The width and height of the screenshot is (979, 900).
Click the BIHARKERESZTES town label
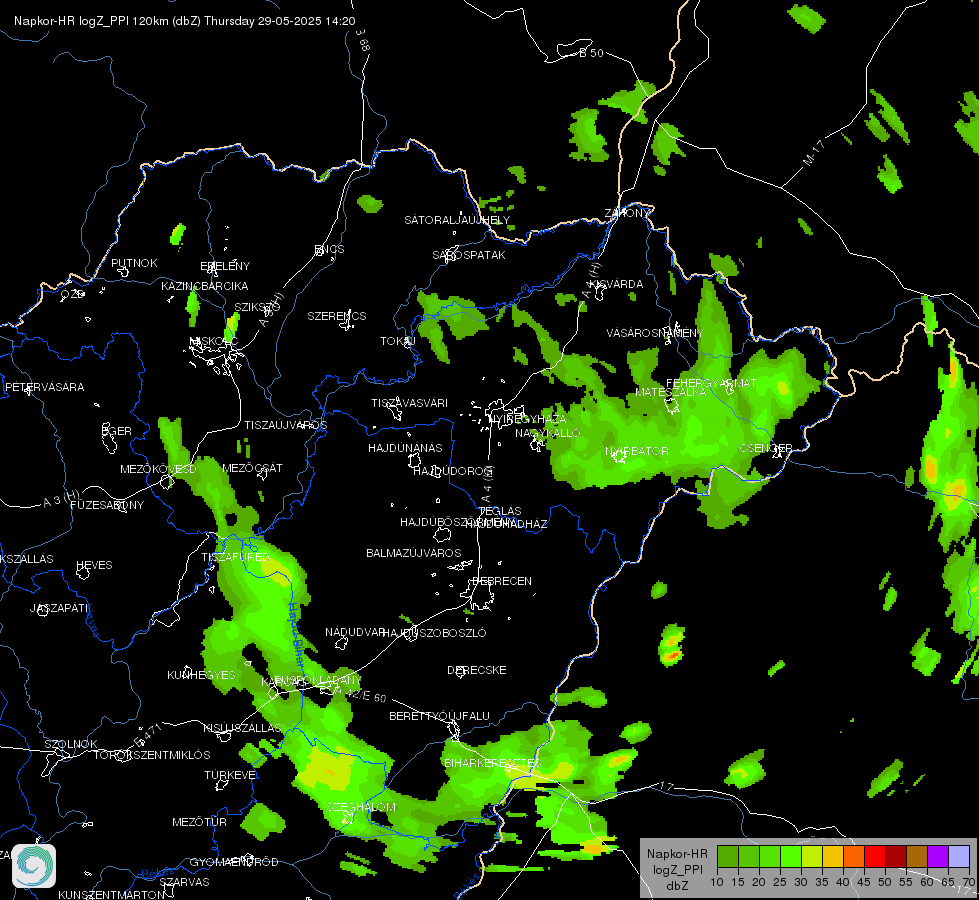[491, 763]
